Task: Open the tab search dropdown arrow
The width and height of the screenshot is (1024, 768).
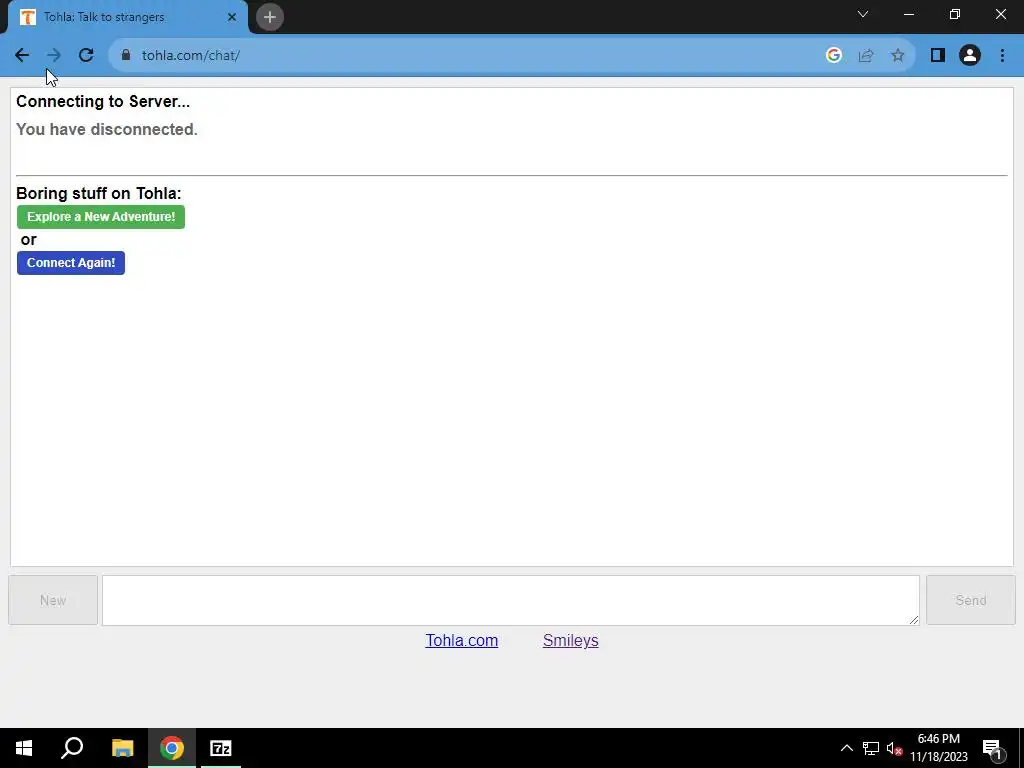Action: pyautogui.click(x=863, y=14)
